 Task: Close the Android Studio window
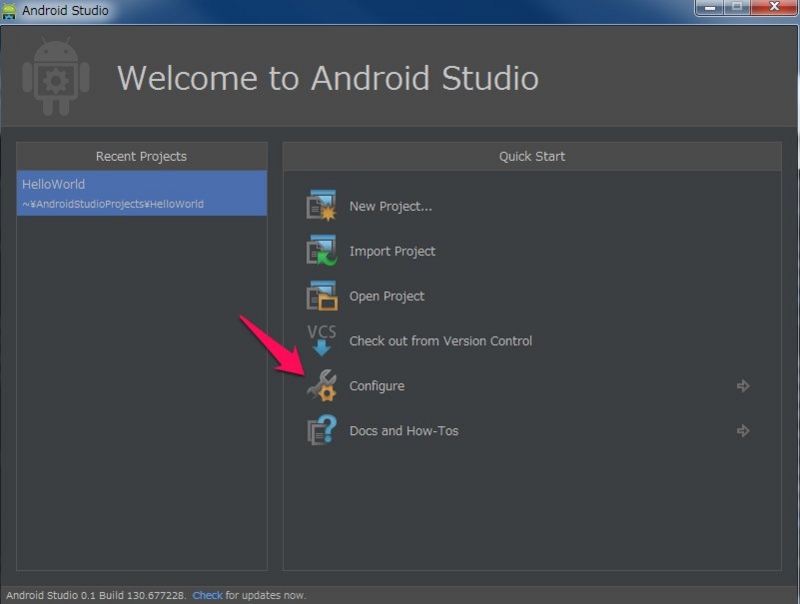[774, 7]
